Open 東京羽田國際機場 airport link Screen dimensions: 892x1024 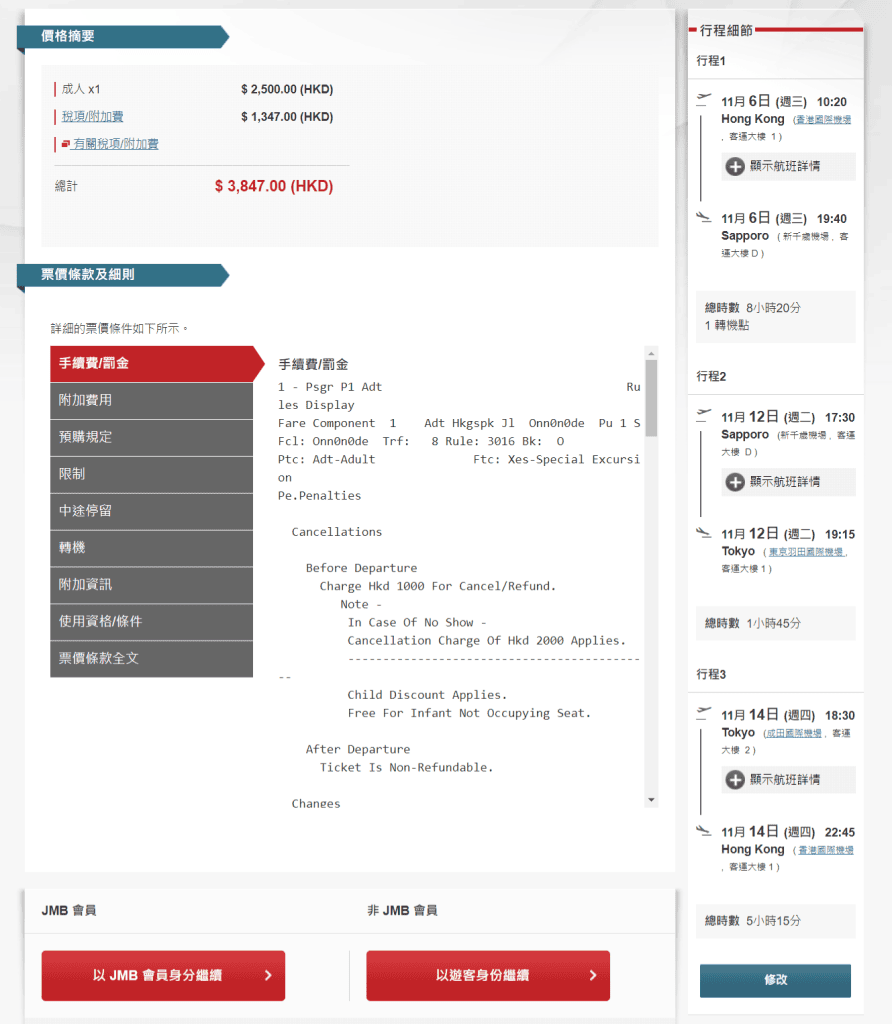[808, 552]
